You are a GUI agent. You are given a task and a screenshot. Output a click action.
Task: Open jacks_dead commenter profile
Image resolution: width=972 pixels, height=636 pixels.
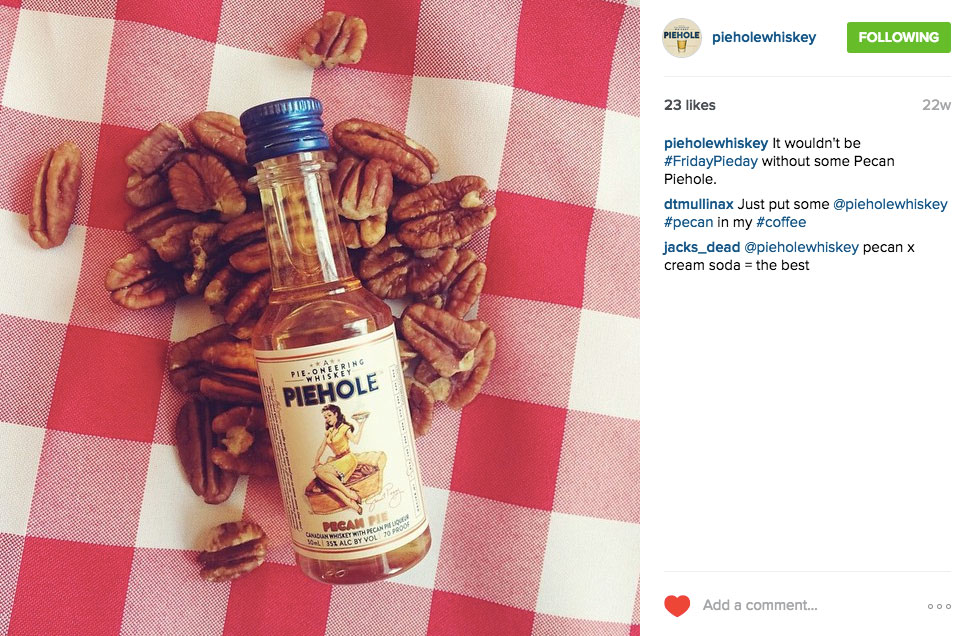(702, 247)
